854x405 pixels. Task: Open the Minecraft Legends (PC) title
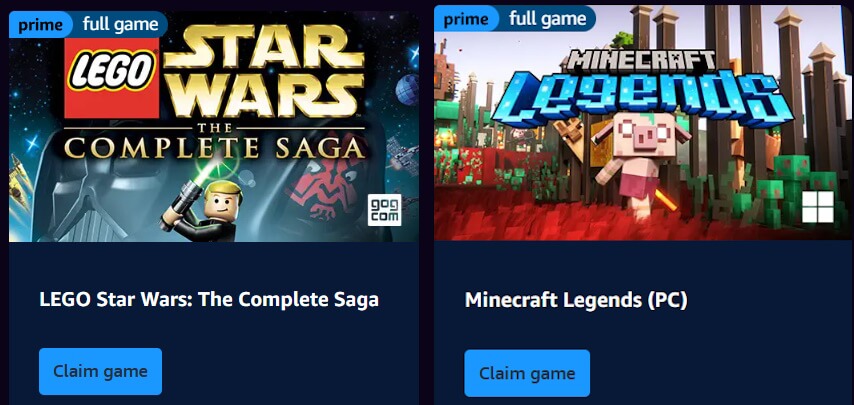pyautogui.click(x=576, y=300)
